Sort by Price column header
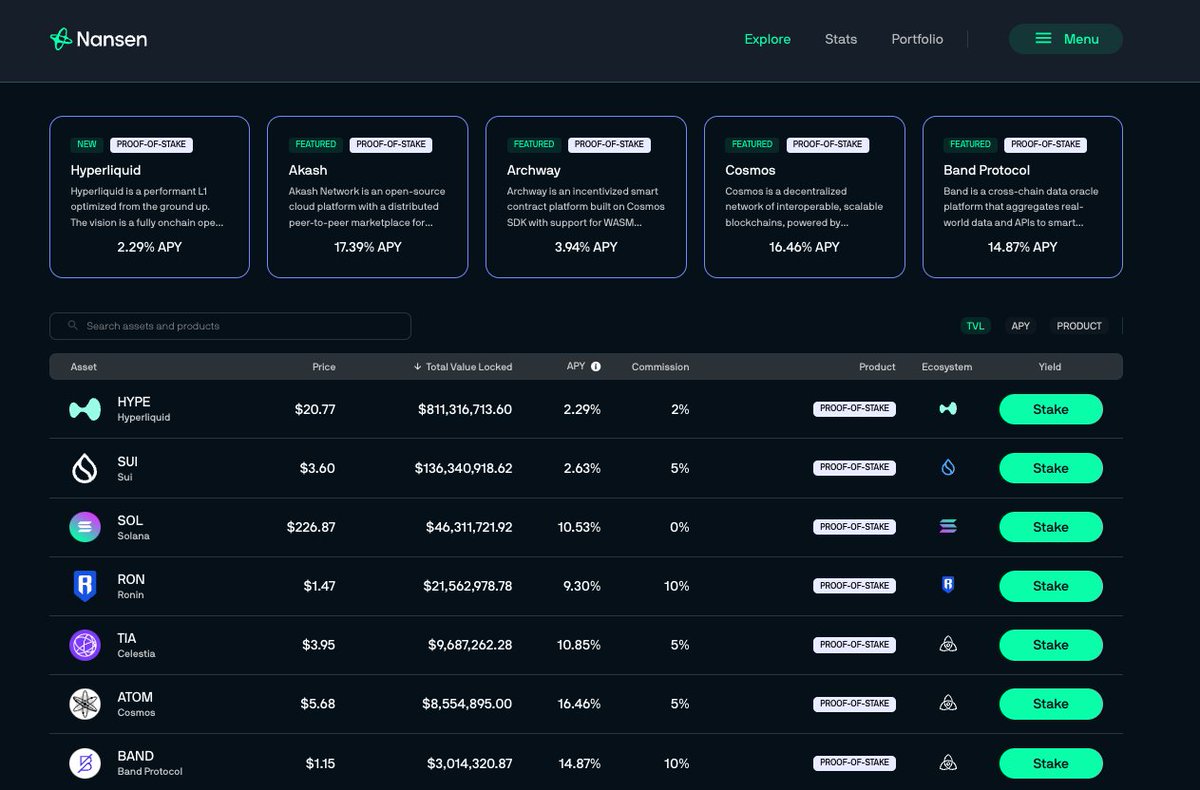1200x790 pixels. tap(324, 367)
